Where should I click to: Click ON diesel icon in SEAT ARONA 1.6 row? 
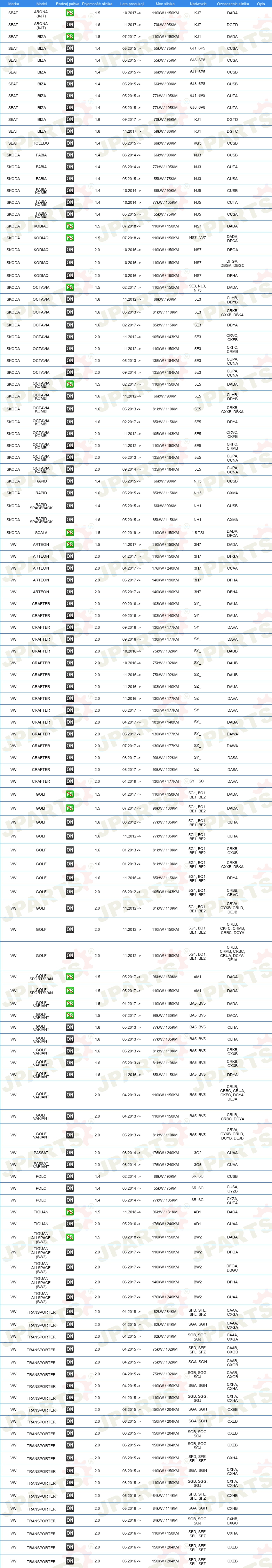pyautogui.click(x=70, y=25)
